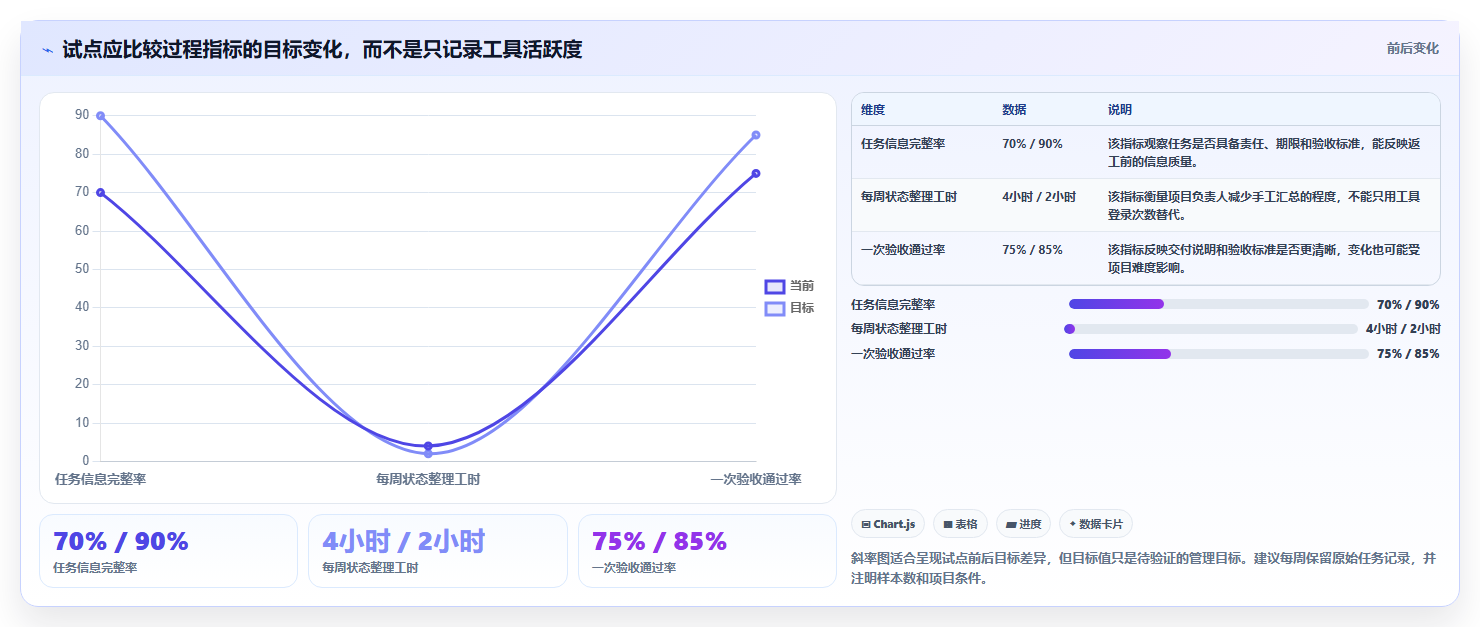This screenshot has height=627, width=1480.
Task: Click the 任务信息完整率 table cell
Action: (903, 144)
